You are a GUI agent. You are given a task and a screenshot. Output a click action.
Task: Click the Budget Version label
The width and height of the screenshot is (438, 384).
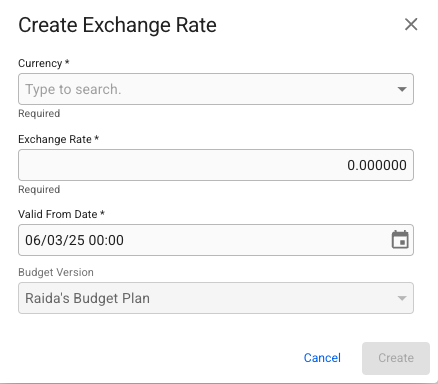tap(56, 272)
